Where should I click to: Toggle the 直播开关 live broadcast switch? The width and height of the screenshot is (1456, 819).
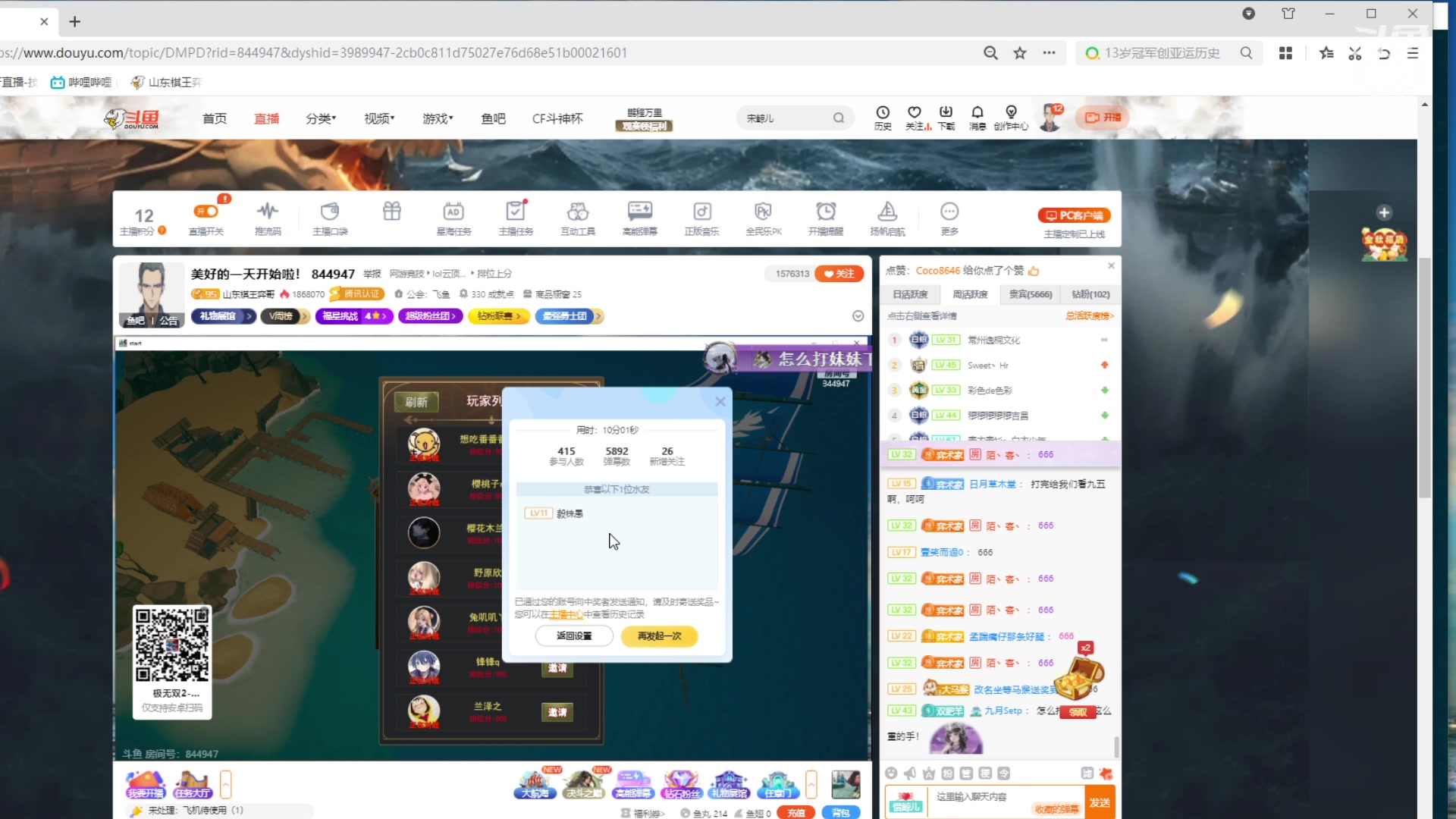coord(206,212)
